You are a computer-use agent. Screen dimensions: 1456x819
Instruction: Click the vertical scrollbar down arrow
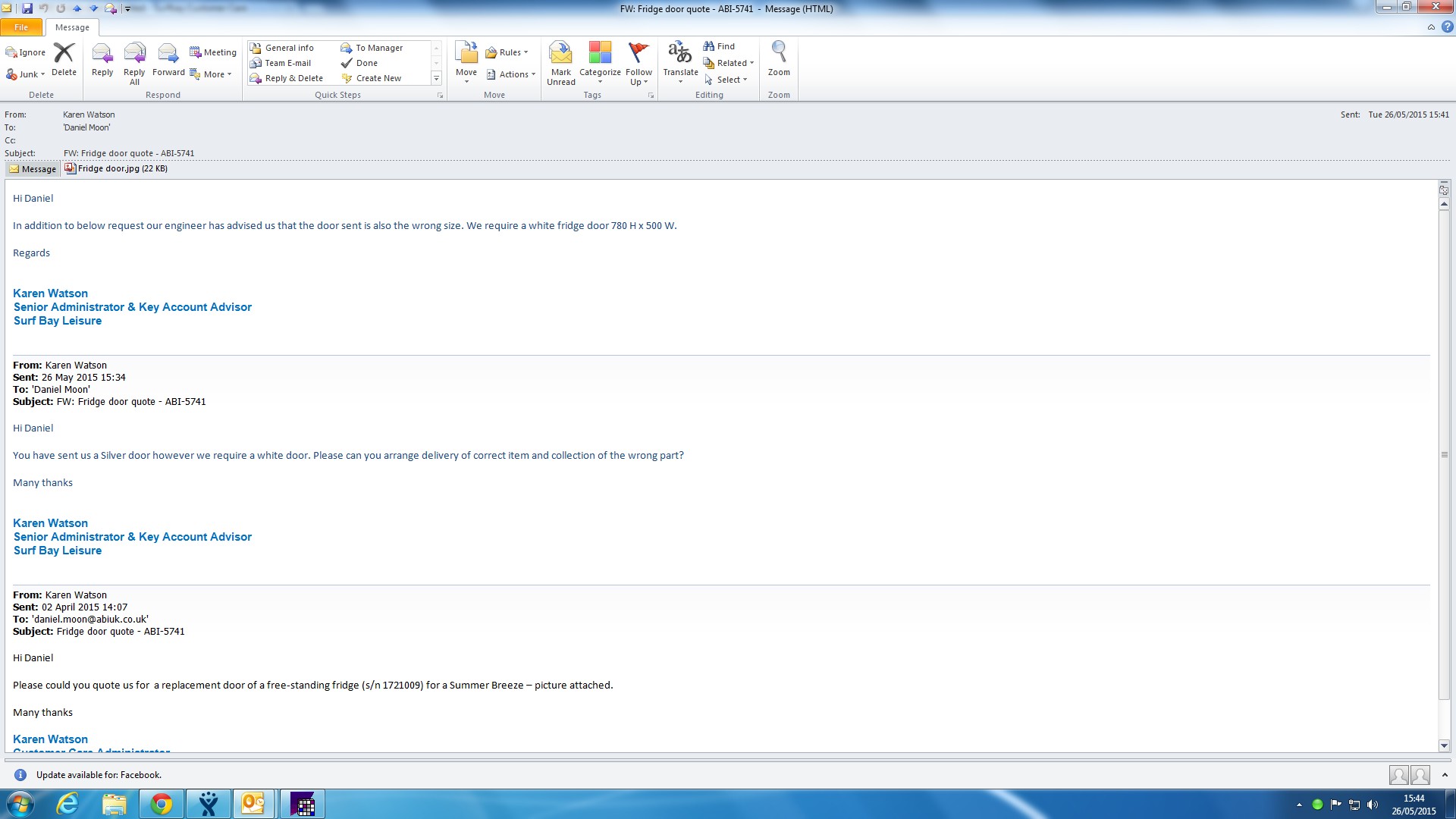(x=1444, y=745)
